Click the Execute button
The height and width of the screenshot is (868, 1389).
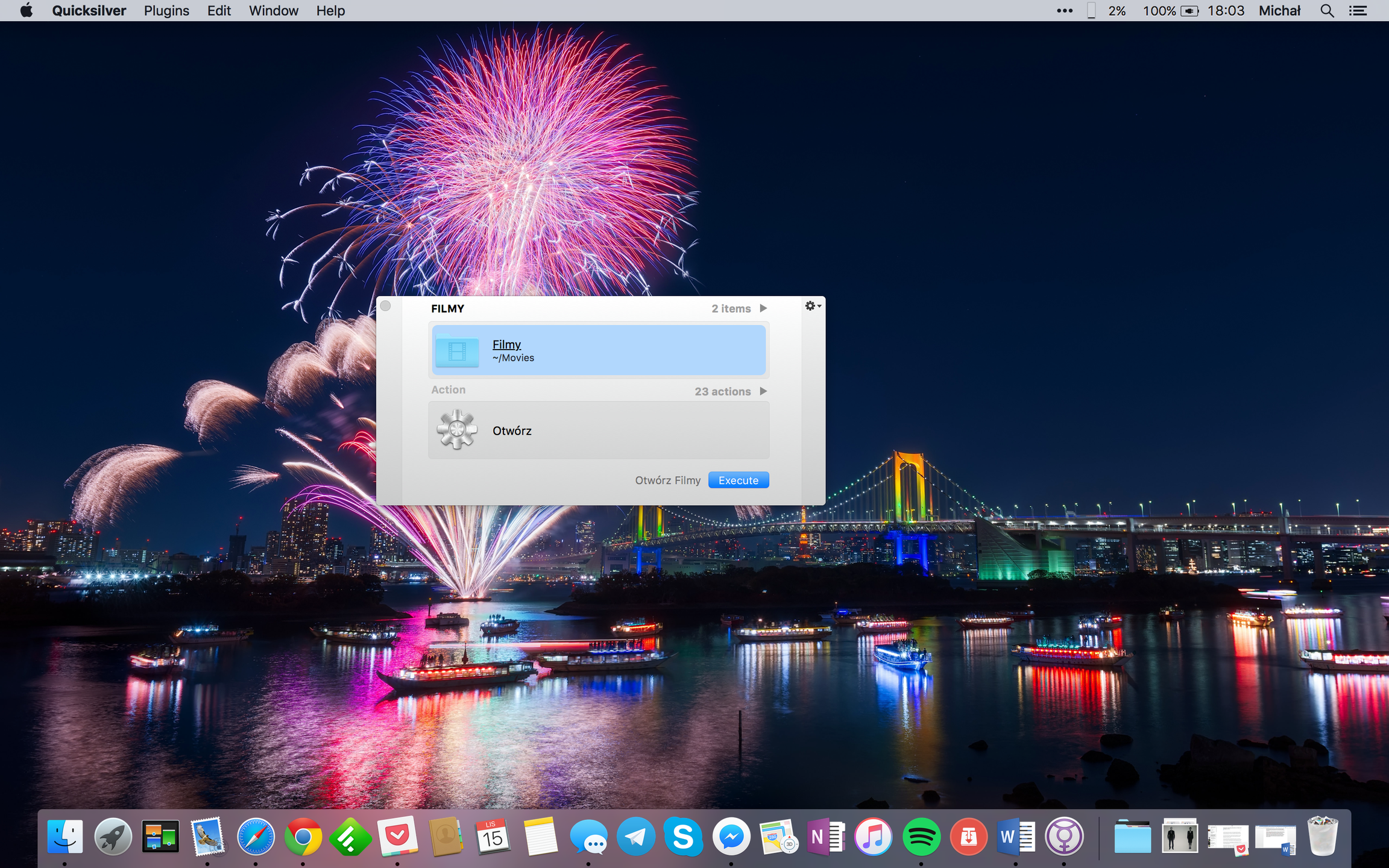pyautogui.click(x=738, y=480)
